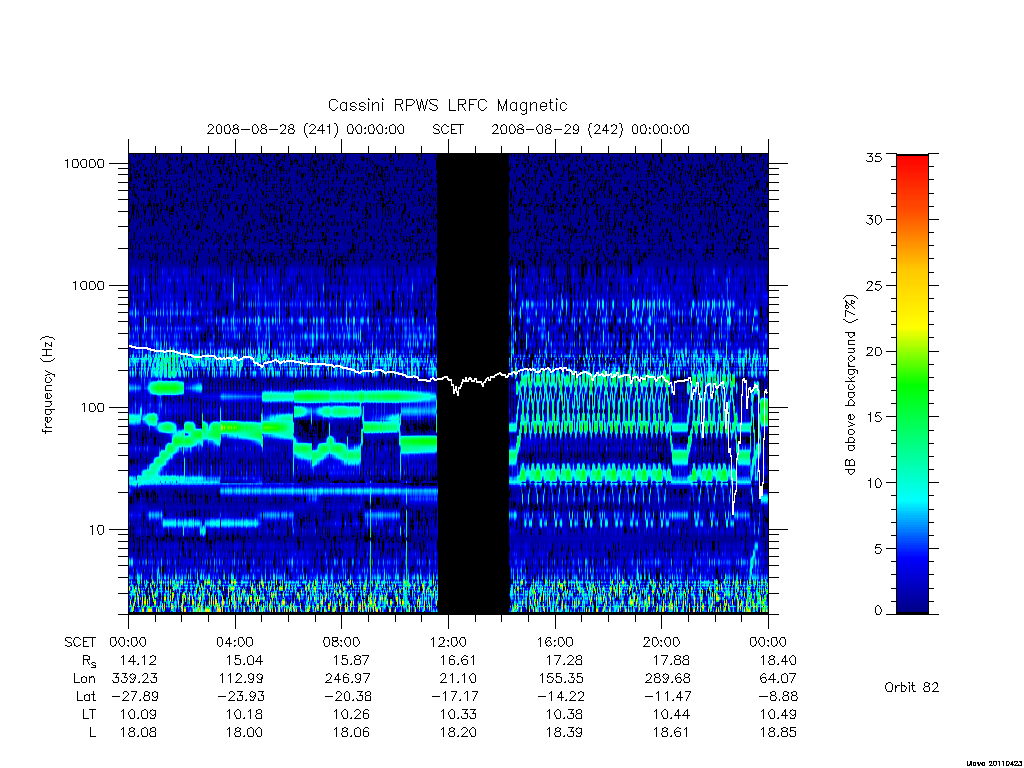
Task: Click the Lon value '246.97'
Action: (x=347, y=679)
